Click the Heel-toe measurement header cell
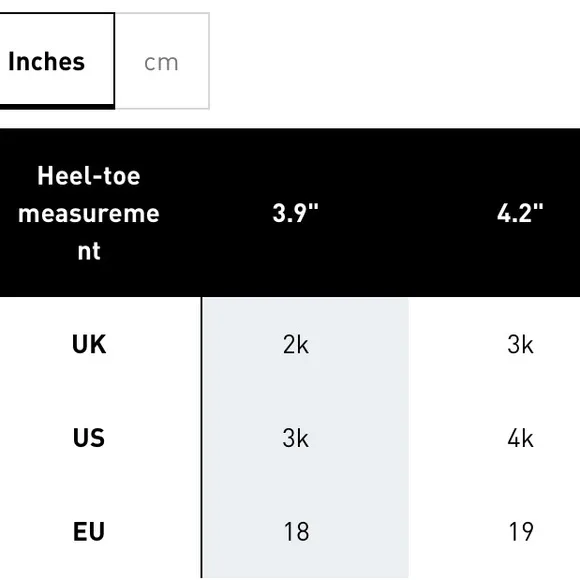 coord(89,213)
